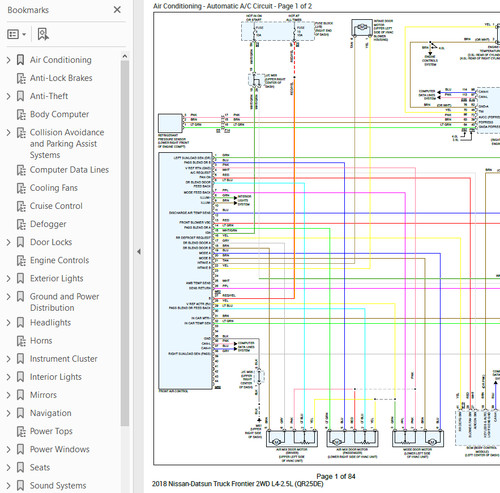Open the Horns bookmark
Screen dimensions: 500x493
point(41,341)
